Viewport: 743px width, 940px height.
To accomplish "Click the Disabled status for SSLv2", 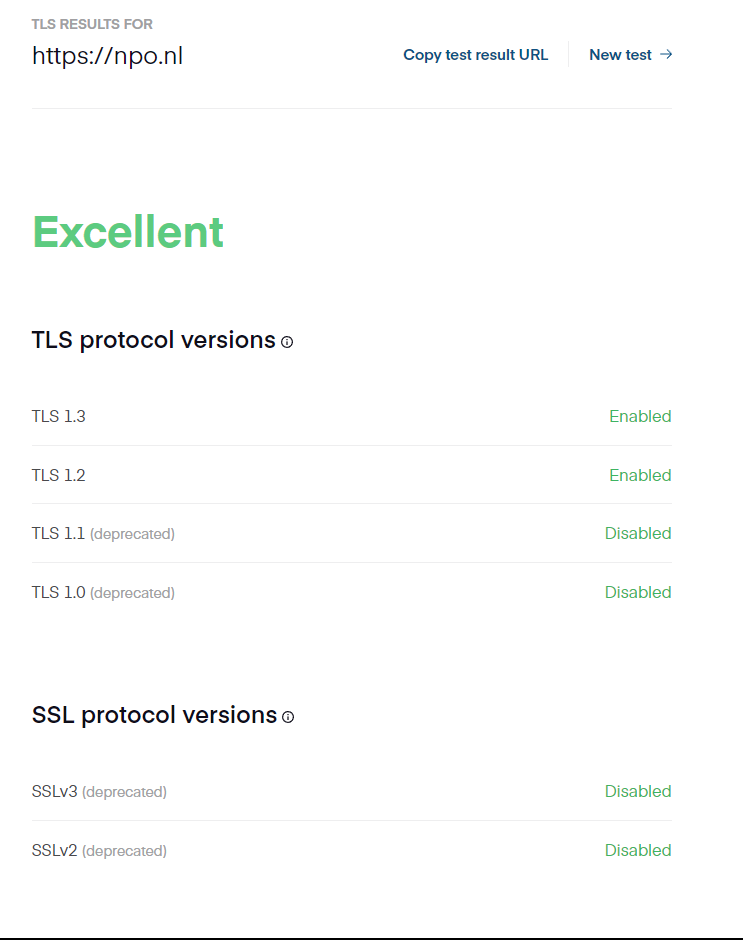I will [638, 850].
